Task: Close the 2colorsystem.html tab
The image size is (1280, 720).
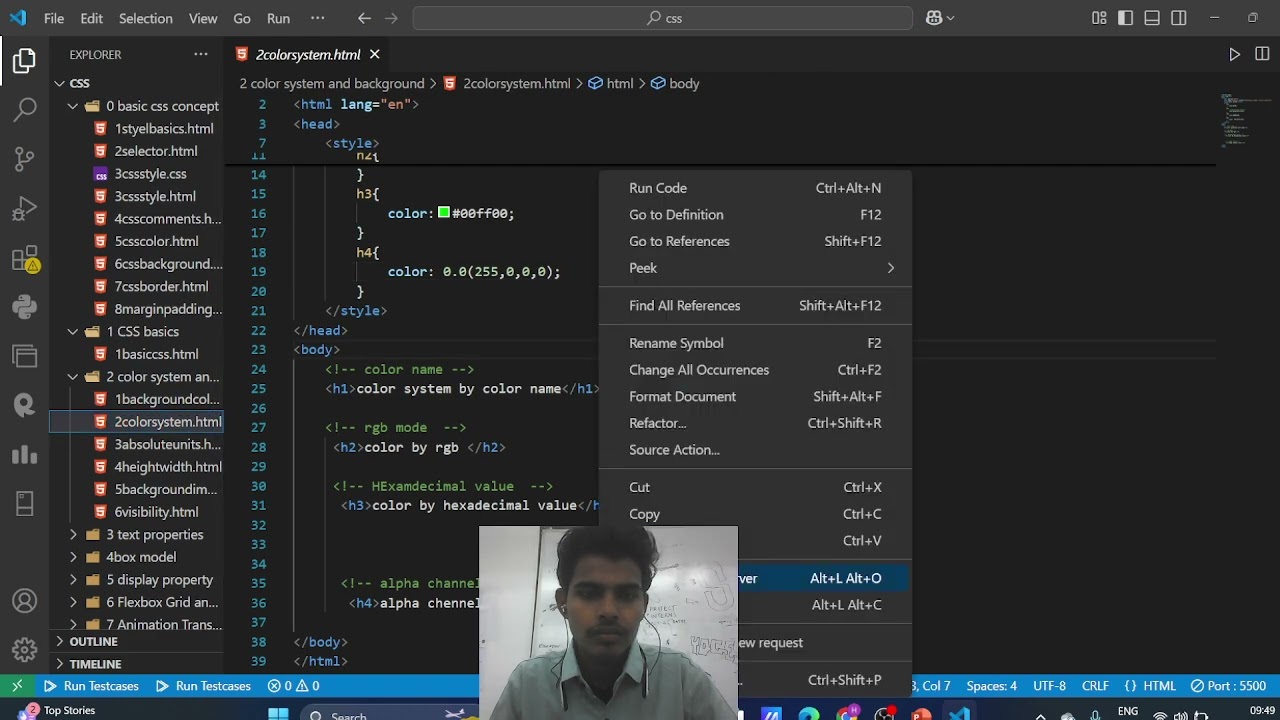Action: [374, 54]
